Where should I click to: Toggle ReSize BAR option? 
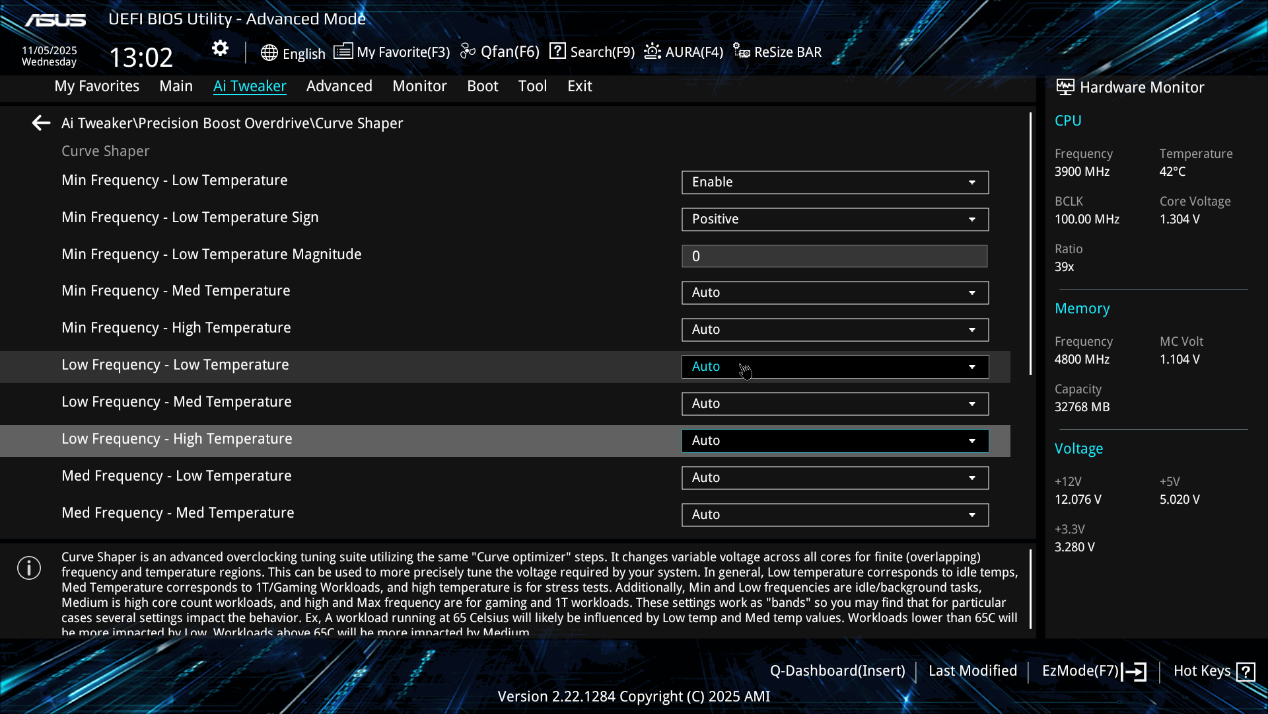tap(777, 52)
